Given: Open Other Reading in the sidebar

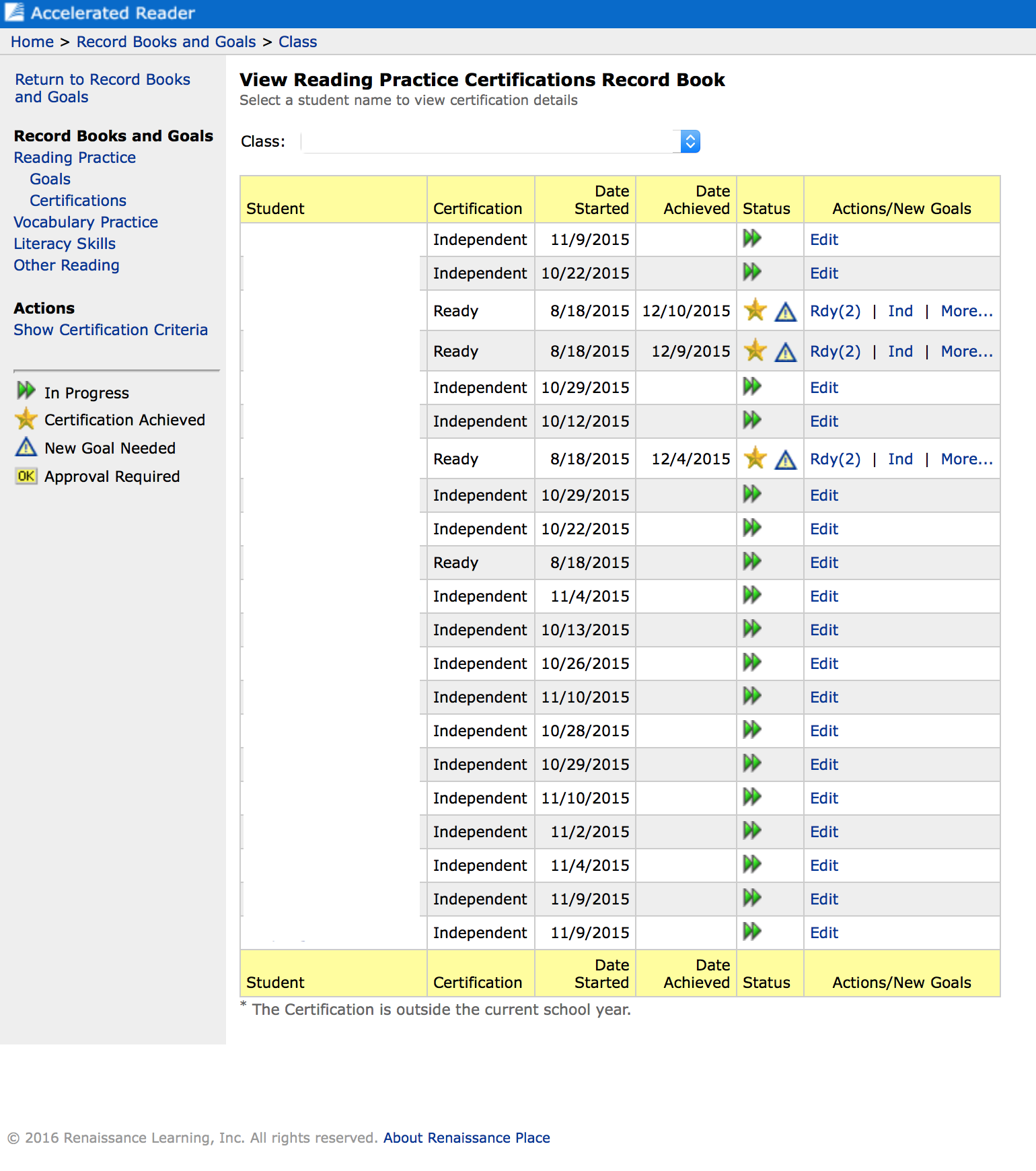Looking at the screenshot, I should point(67,265).
